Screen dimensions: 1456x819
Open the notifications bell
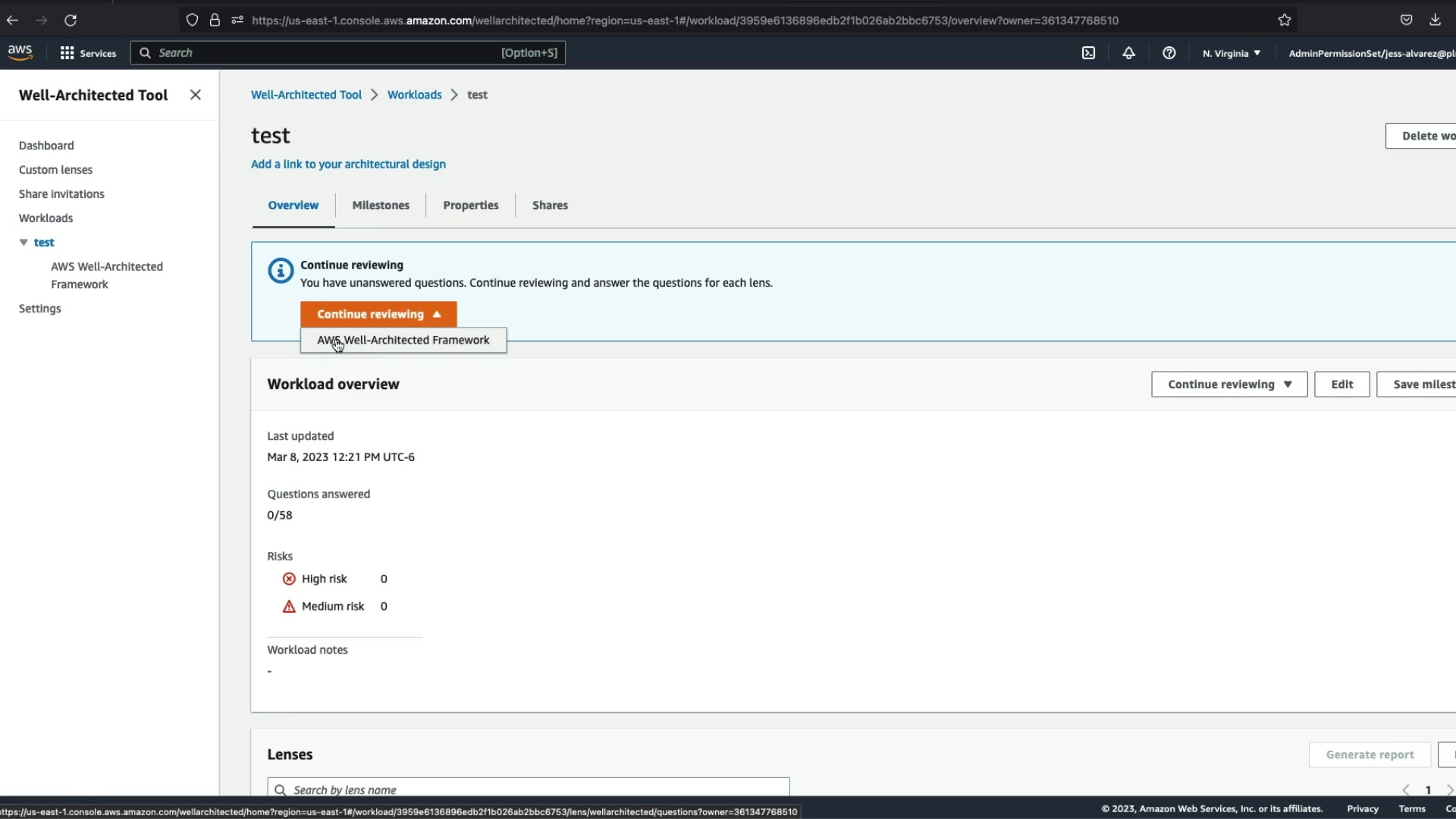pos(1128,53)
